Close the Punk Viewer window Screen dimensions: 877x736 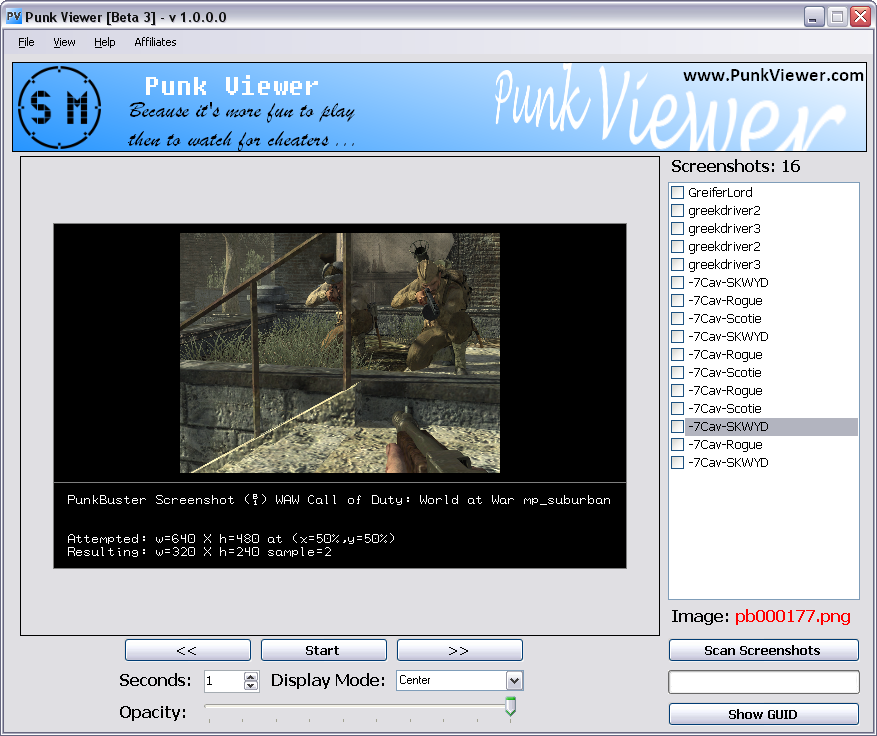[860, 17]
